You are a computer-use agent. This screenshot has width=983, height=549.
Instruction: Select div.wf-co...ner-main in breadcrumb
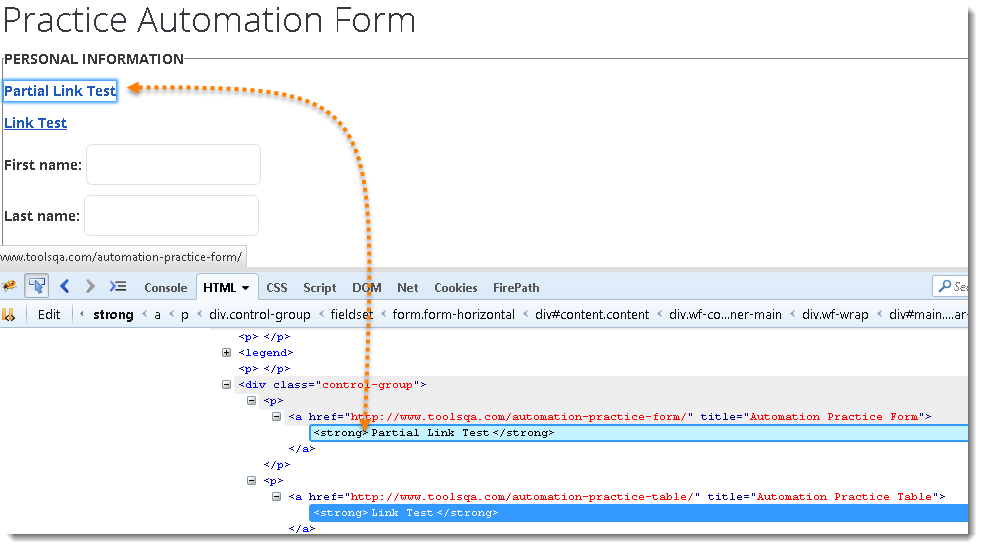click(725, 315)
